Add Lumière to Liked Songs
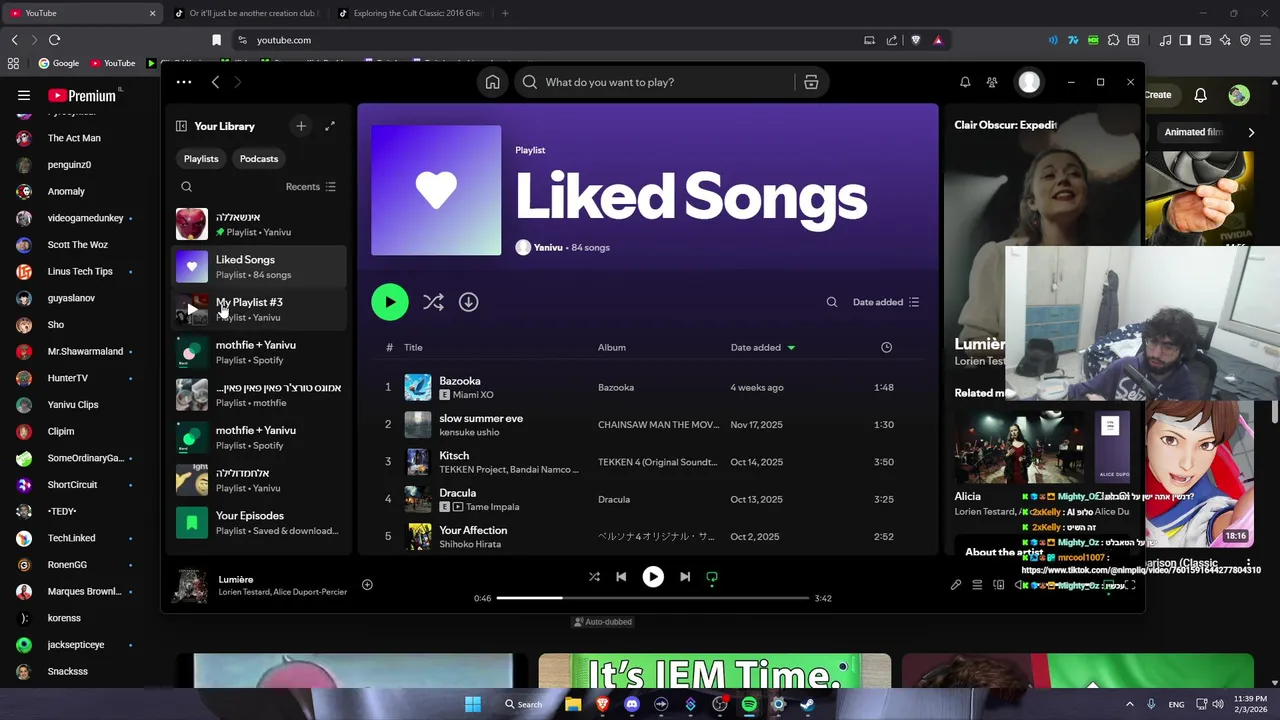1280x720 pixels. tap(367, 585)
